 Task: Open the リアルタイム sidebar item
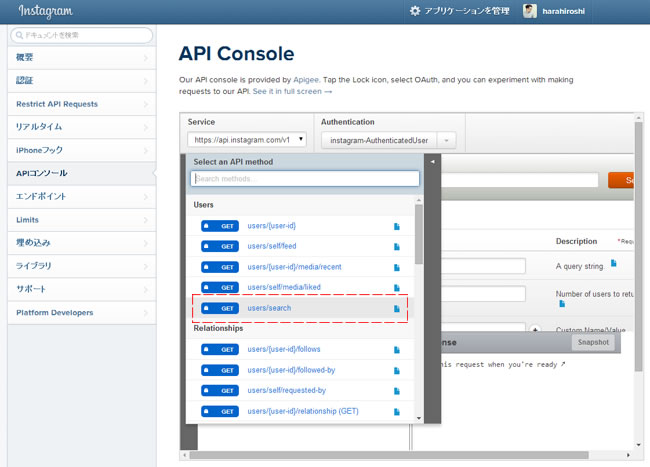point(82,127)
